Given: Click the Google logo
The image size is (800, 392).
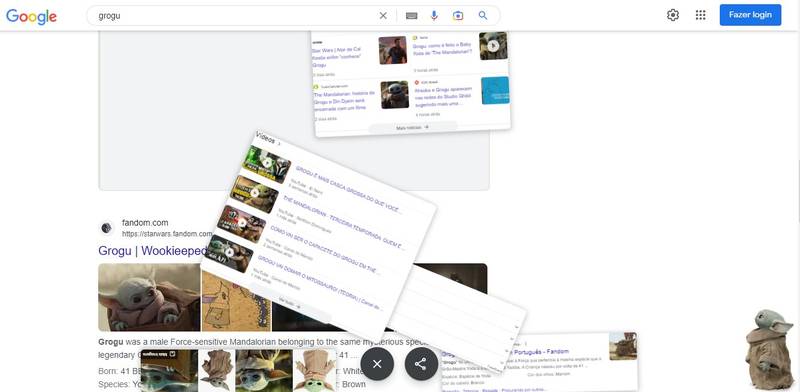Looking at the screenshot, I should point(31,16).
